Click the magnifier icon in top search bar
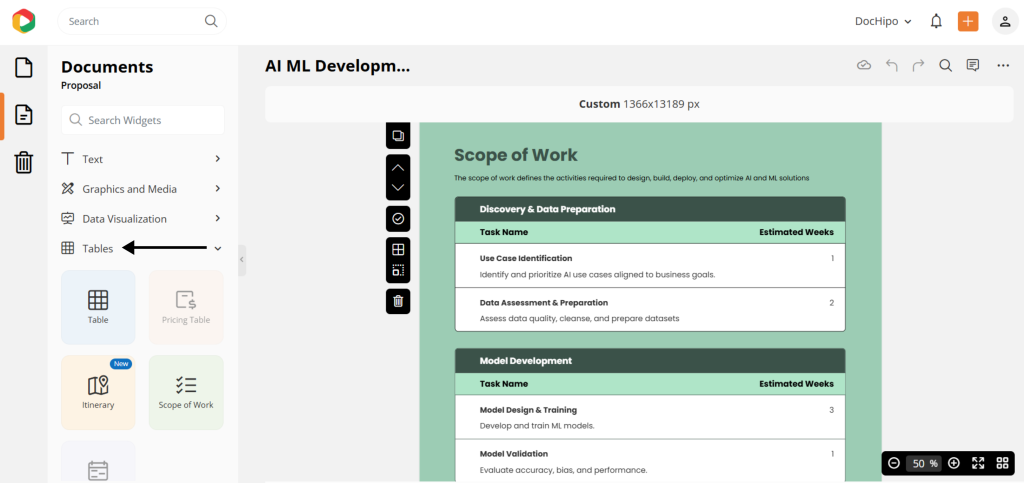The width and height of the screenshot is (1024, 483). (x=211, y=21)
